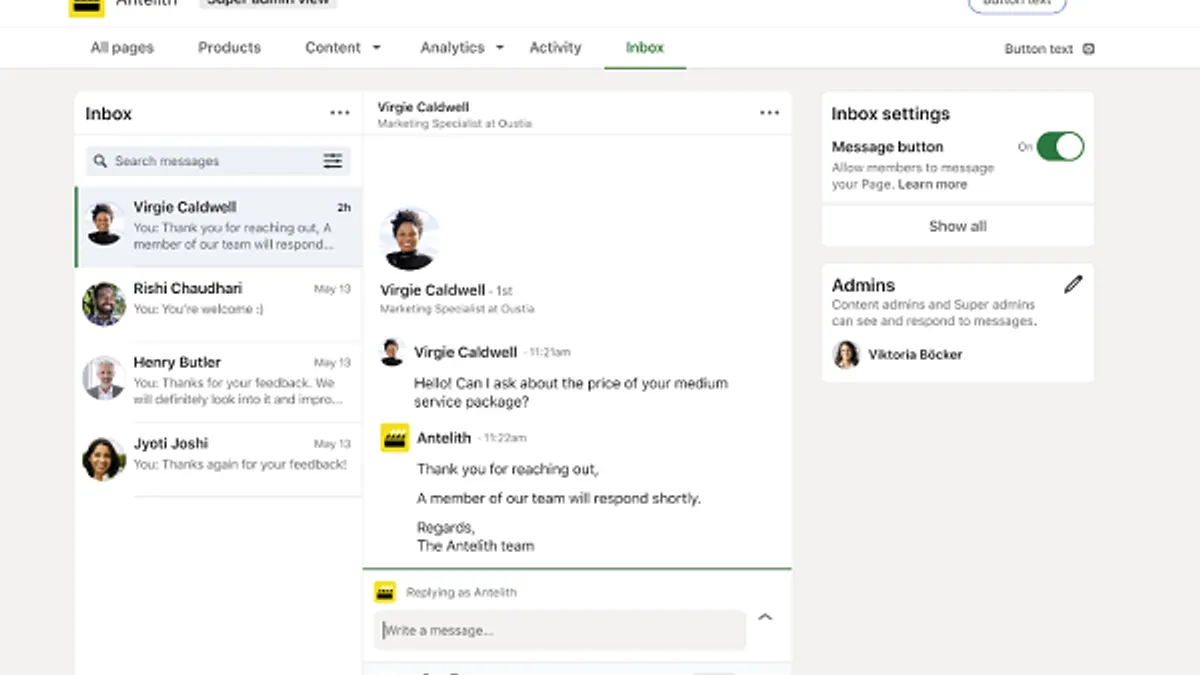This screenshot has height=675, width=1200.
Task: Click the "Admins" heading
Action: tap(863, 285)
